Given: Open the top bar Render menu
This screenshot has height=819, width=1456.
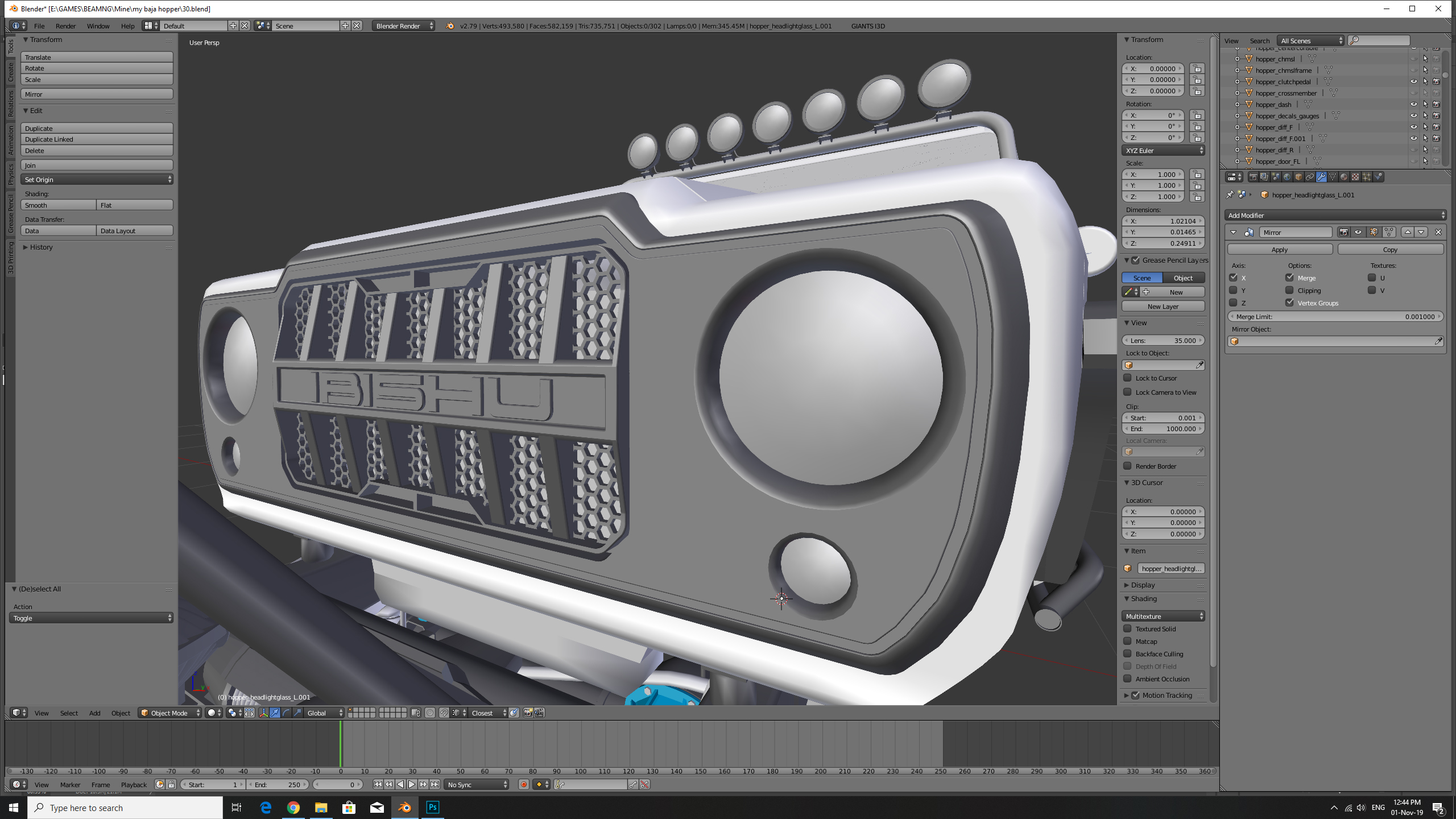Looking at the screenshot, I should (x=65, y=26).
